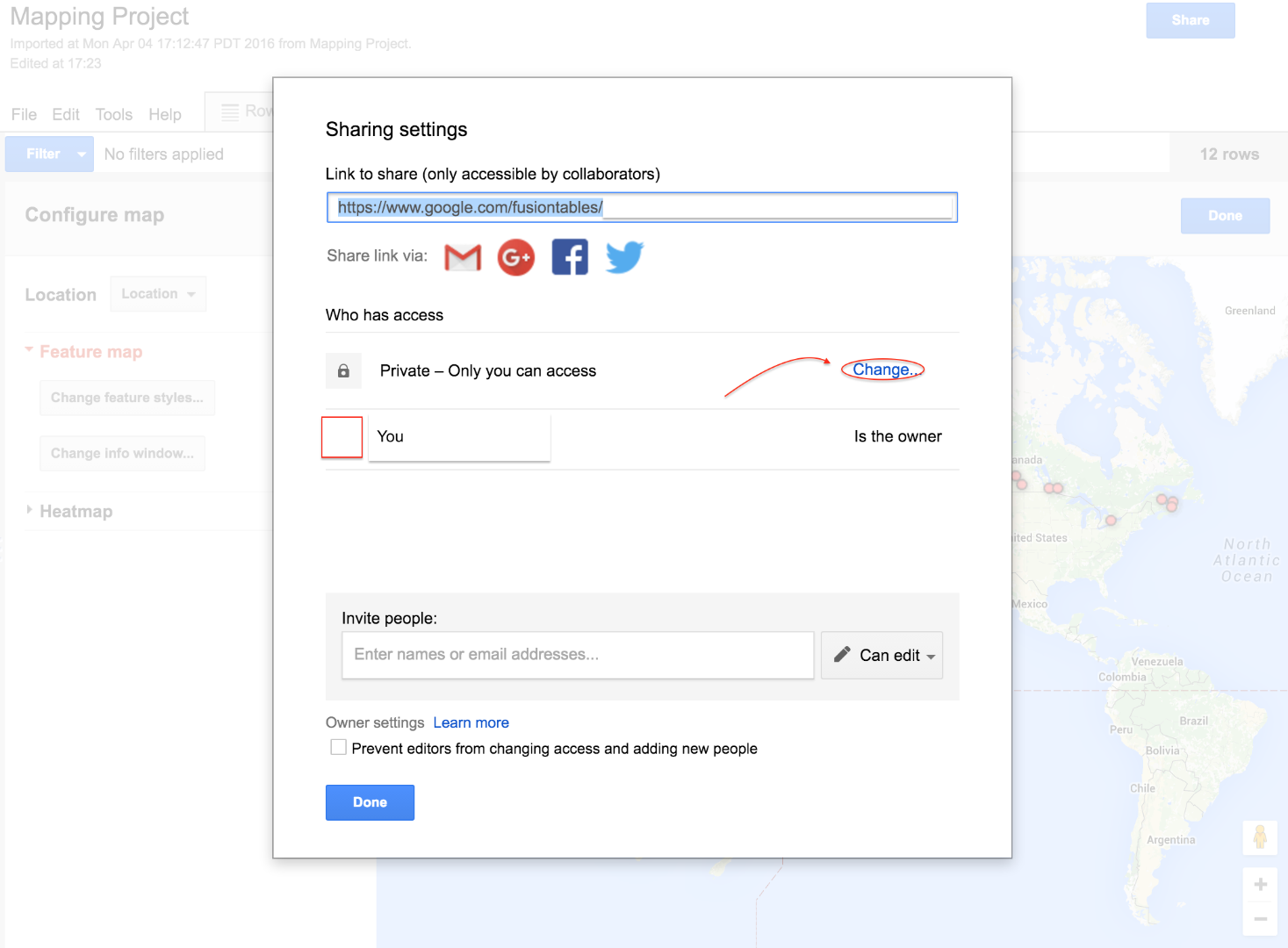Open the File menu
The image size is (1288, 948).
pos(24,114)
